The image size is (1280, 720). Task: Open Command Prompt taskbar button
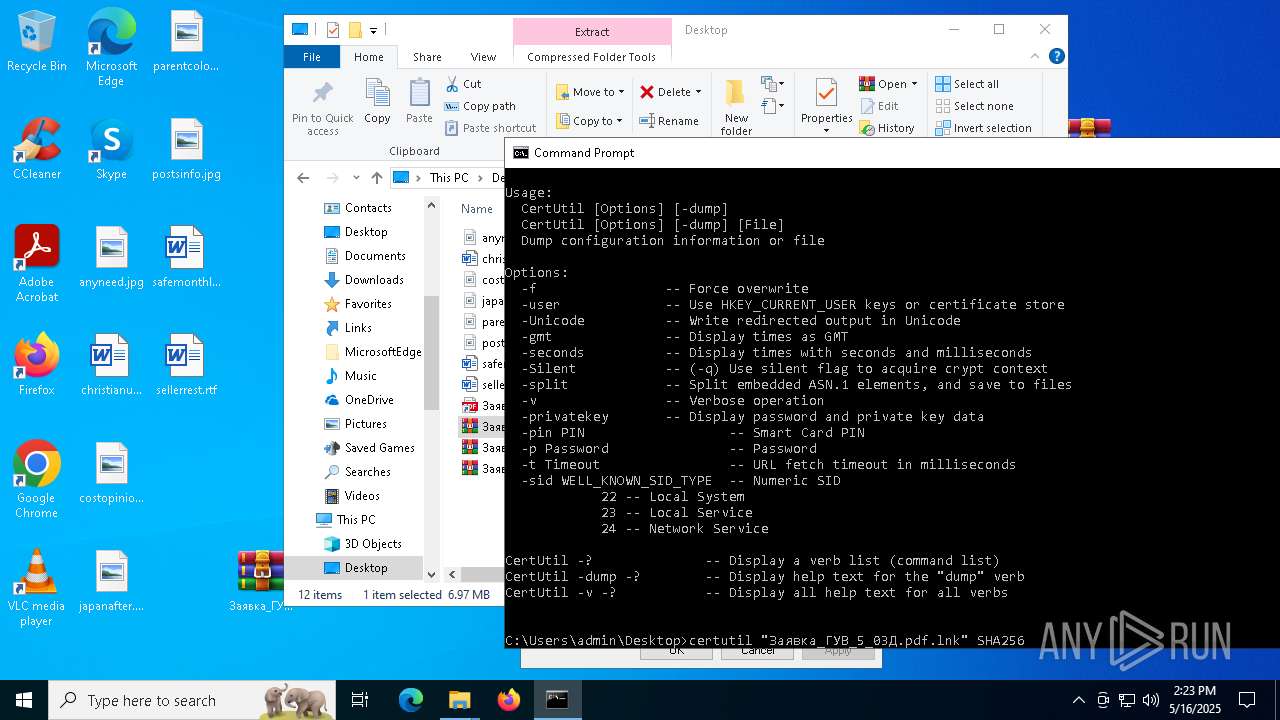point(557,701)
